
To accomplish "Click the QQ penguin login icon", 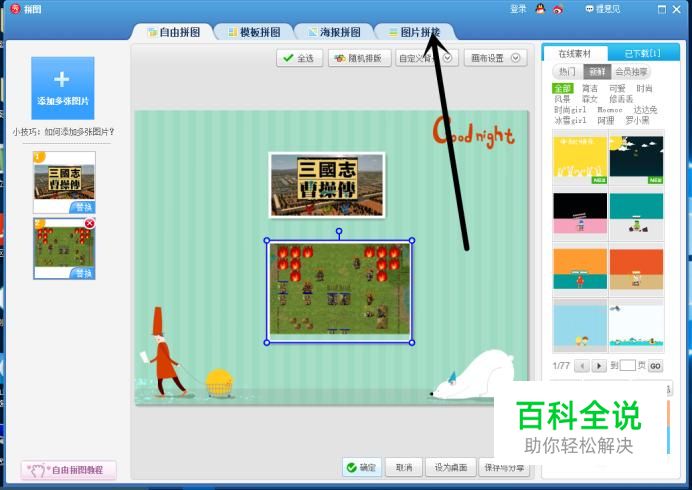I will [540, 9].
